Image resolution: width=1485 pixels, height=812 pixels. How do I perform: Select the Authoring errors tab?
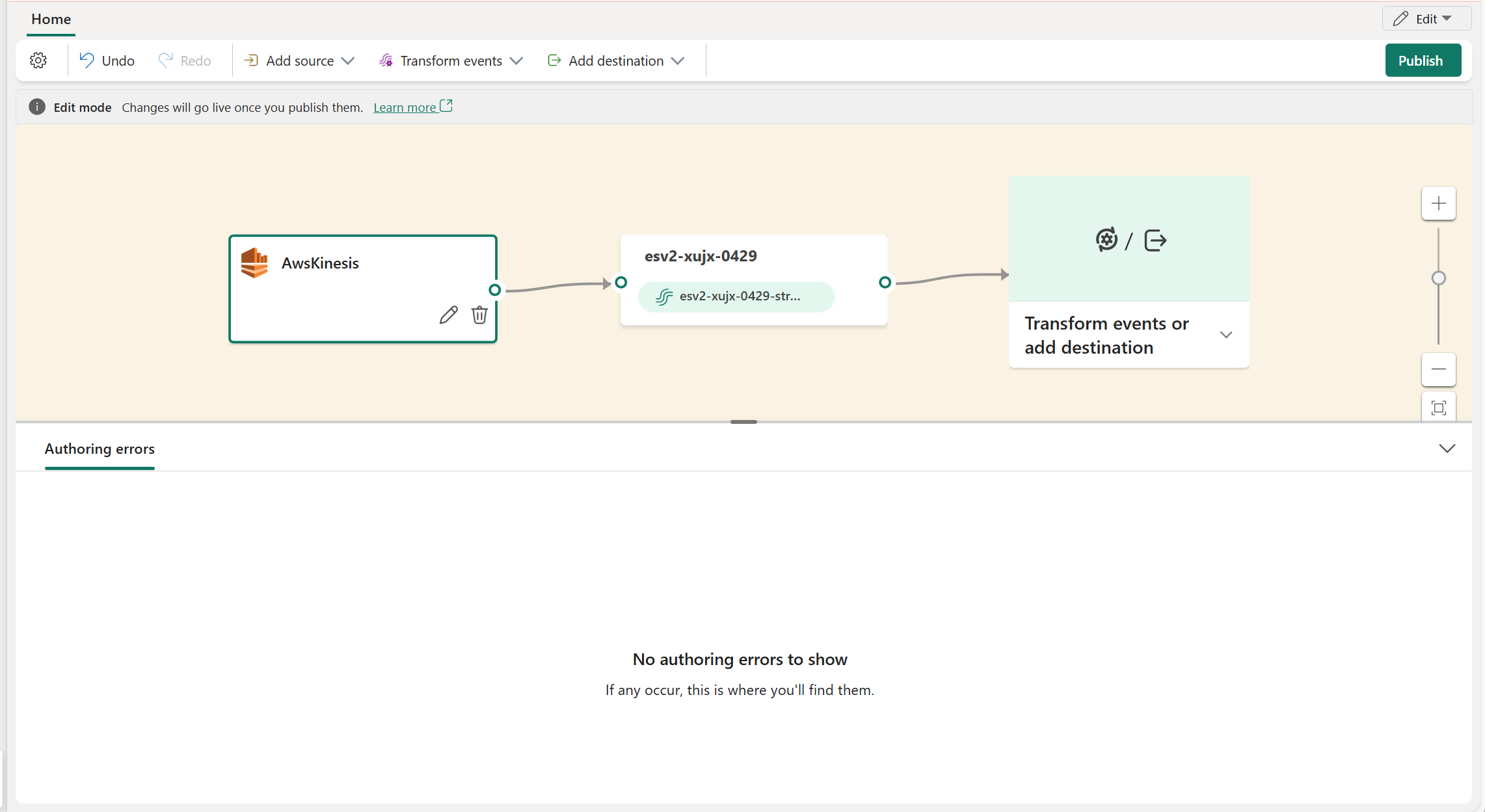point(100,449)
